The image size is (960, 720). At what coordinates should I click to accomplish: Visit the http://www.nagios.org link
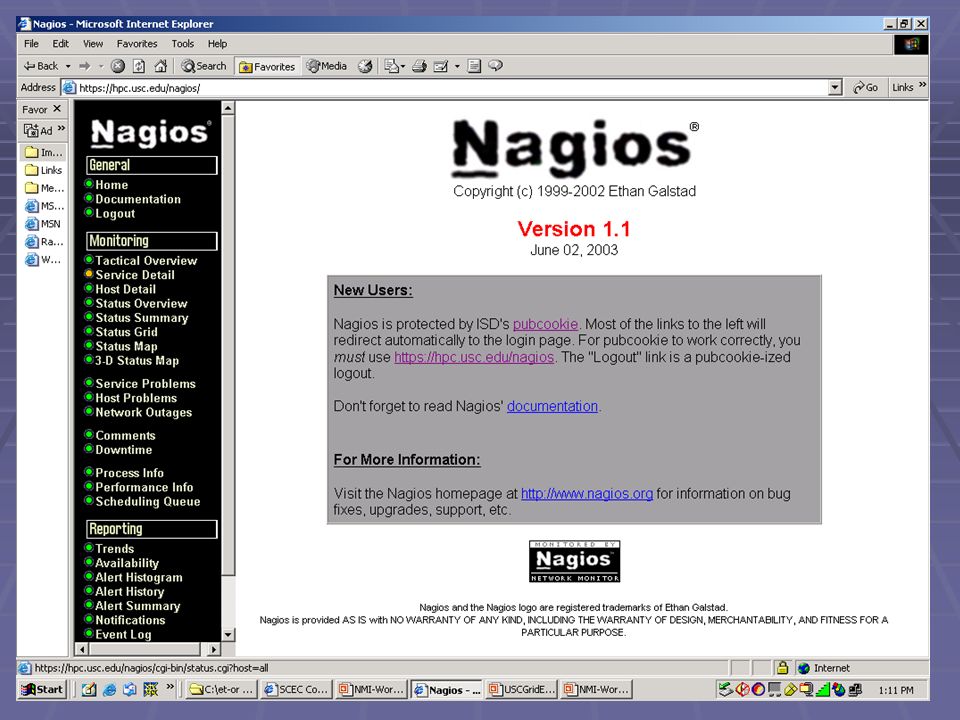[x=587, y=493]
